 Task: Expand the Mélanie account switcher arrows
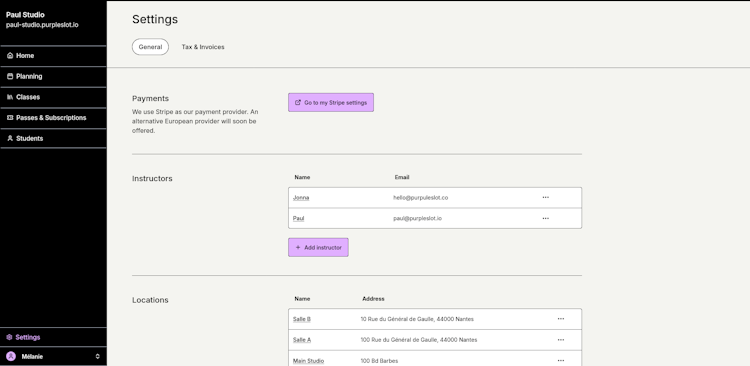coord(98,356)
